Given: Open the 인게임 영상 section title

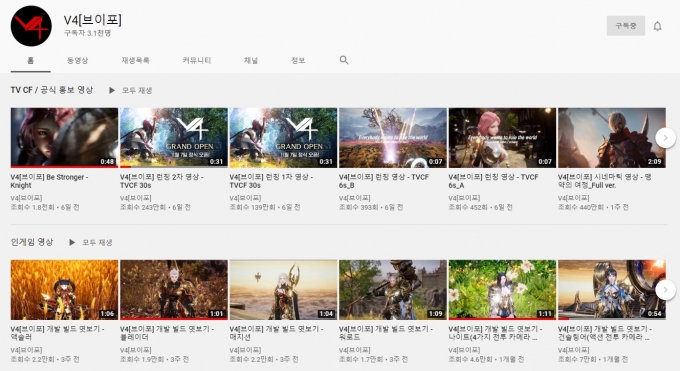Looking at the screenshot, I should click(x=32, y=242).
